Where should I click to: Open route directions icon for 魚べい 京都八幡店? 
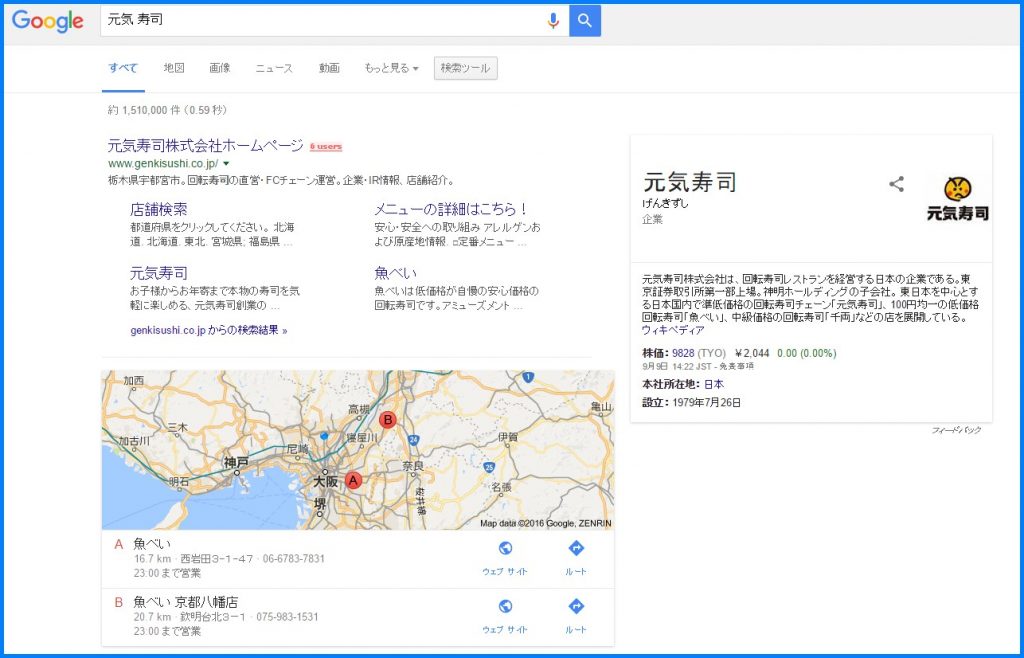575,607
